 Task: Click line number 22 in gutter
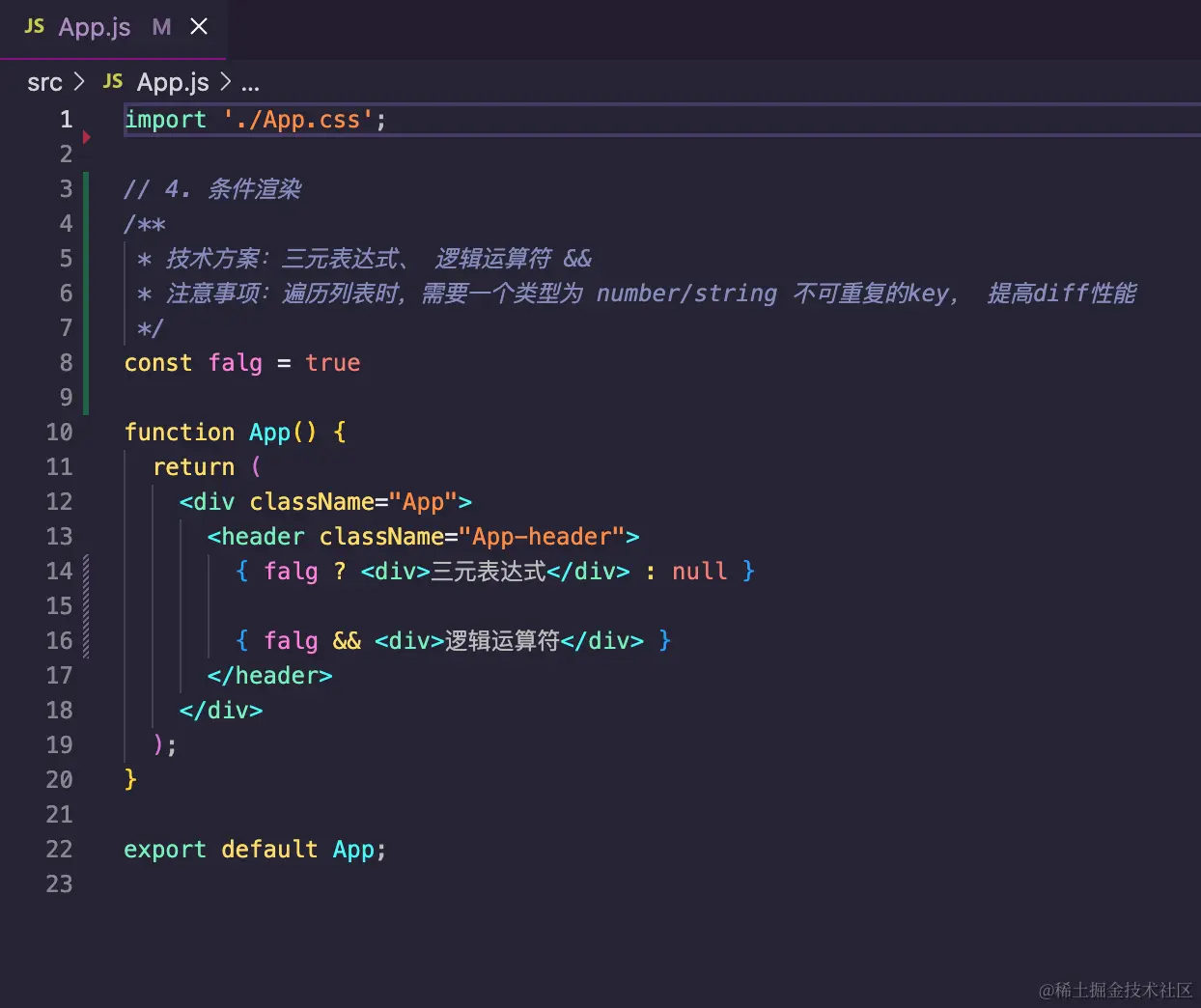click(x=59, y=850)
